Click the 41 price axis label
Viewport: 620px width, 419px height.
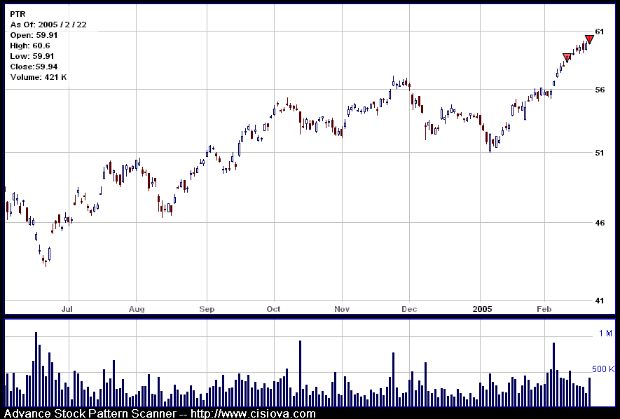coord(599,301)
